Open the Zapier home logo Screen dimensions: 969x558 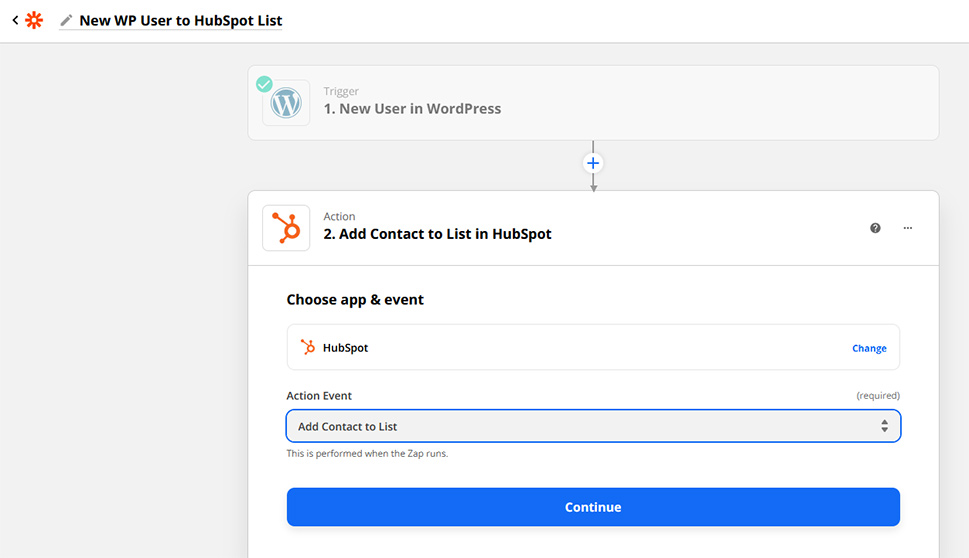(34, 20)
